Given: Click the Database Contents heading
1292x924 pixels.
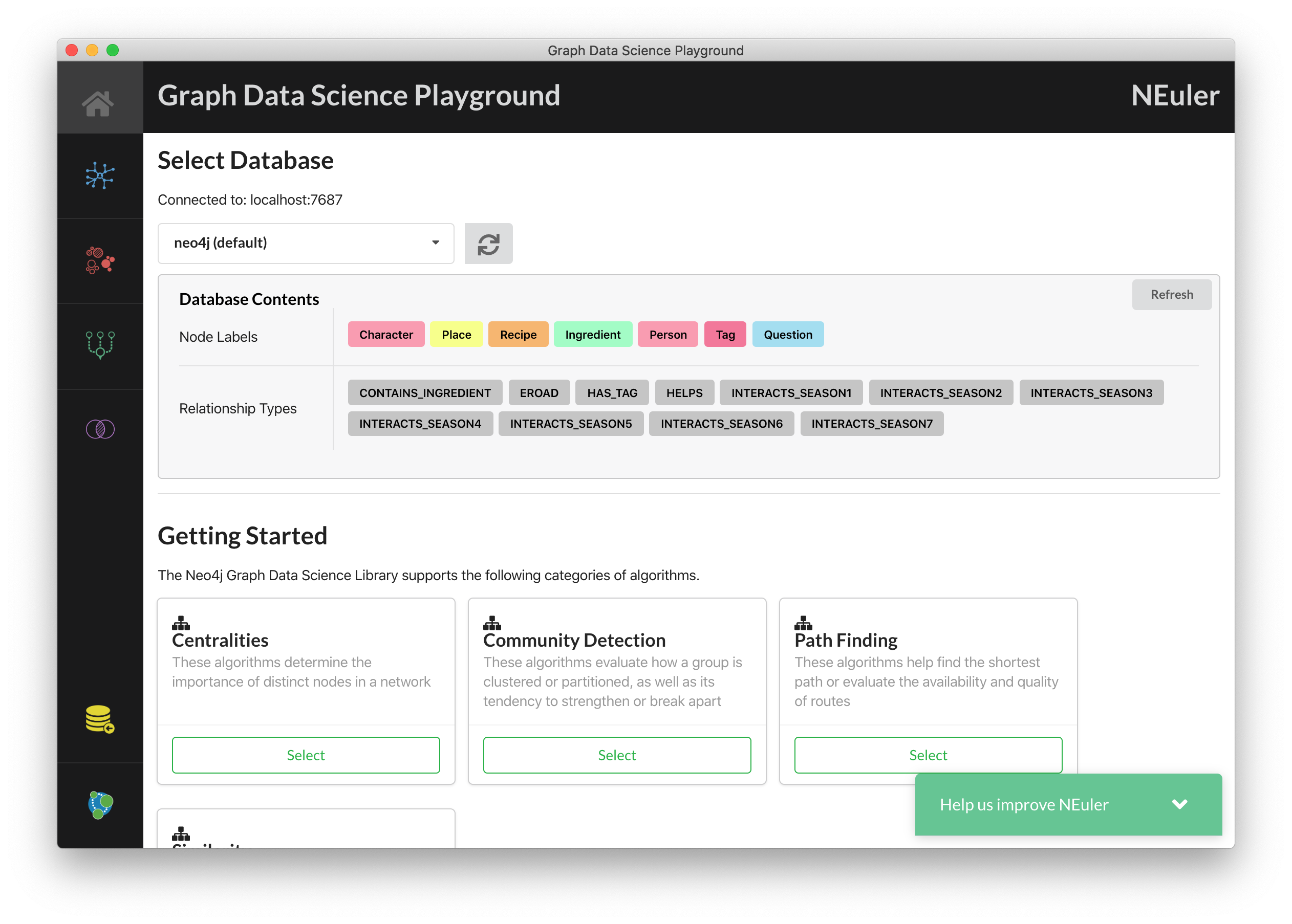Looking at the screenshot, I should 249,299.
